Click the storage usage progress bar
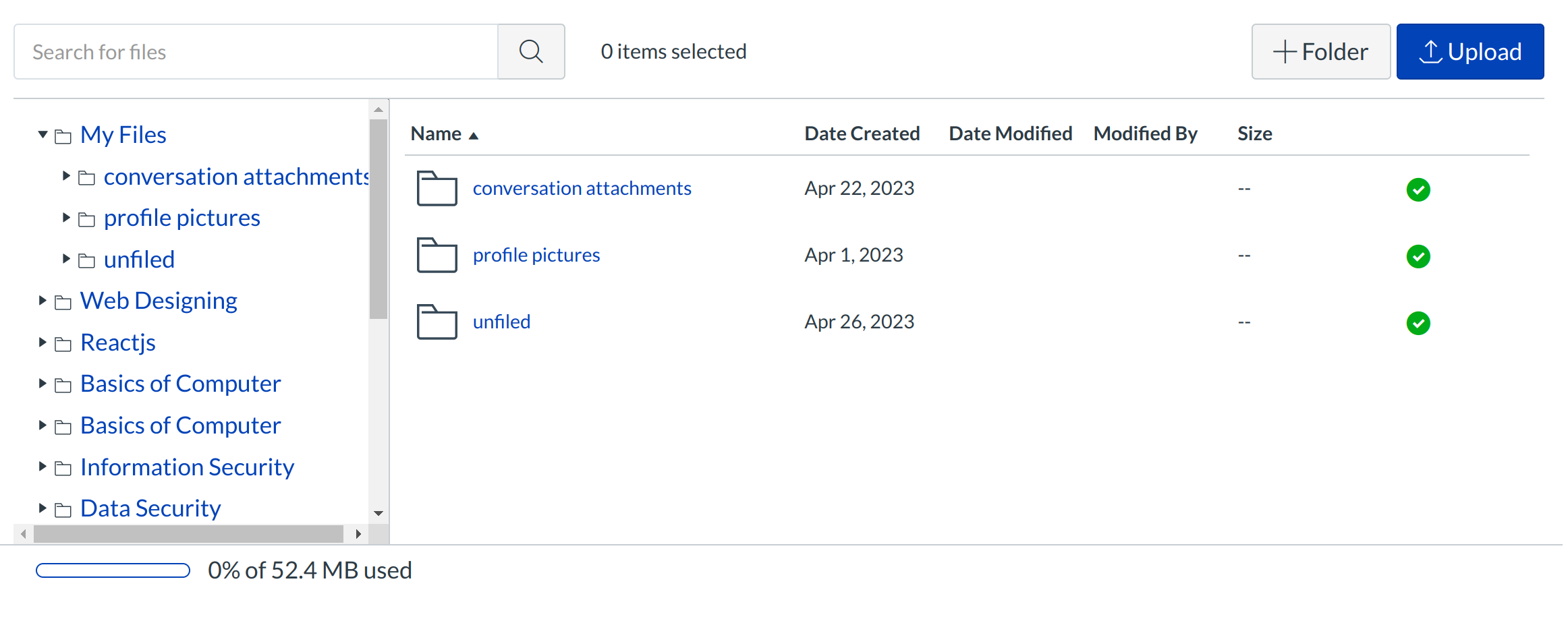This screenshot has width=1568, height=623. click(113, 570)
